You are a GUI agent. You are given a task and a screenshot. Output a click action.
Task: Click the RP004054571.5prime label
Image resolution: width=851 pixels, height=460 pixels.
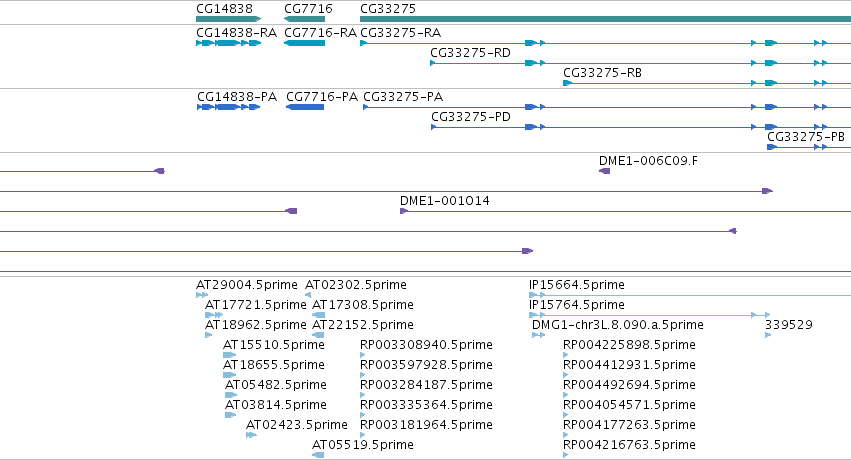pyautogui.click(x=630, y=405)
